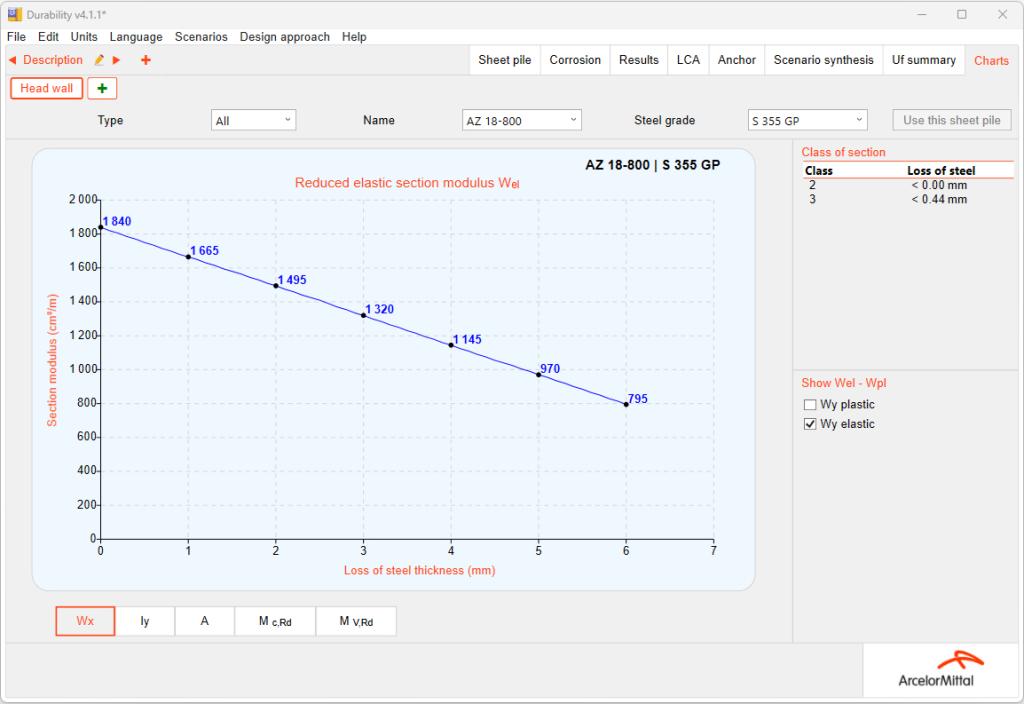Click chart title Reduced elastic section modulus

(x=407, y=184)
